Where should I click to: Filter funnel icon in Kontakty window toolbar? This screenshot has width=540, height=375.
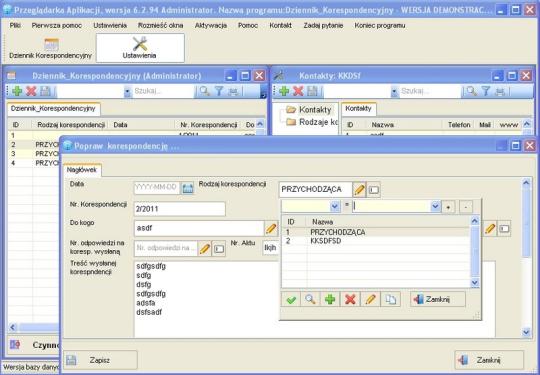[x=486, y=91]
